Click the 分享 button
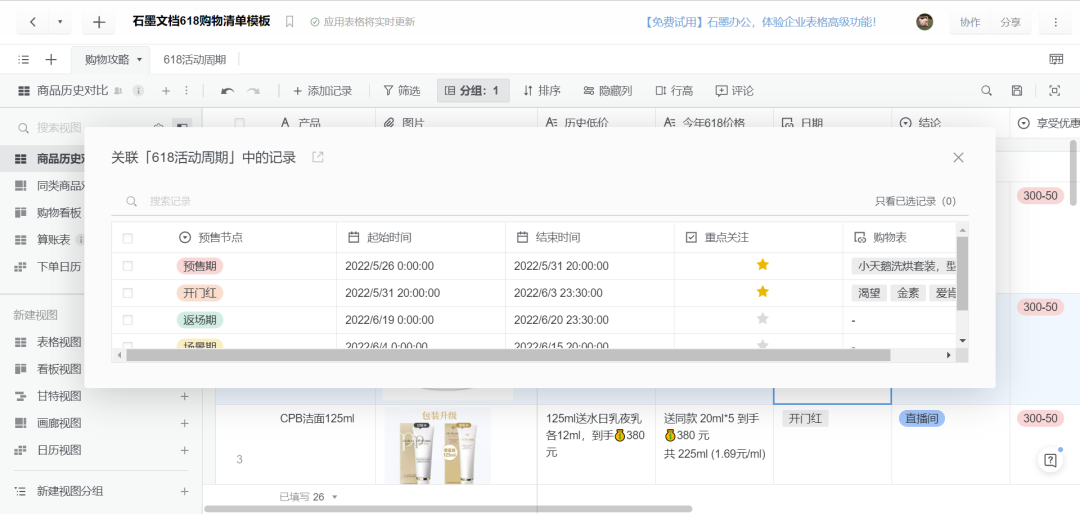 (1010, 22)
